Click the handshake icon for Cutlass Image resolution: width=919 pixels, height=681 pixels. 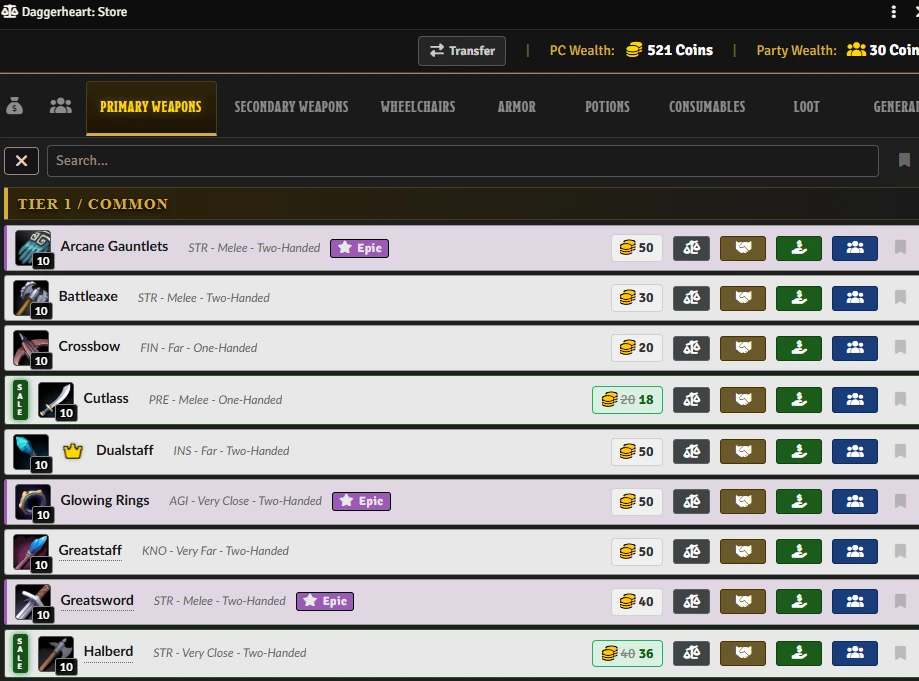tap(743, 400)
